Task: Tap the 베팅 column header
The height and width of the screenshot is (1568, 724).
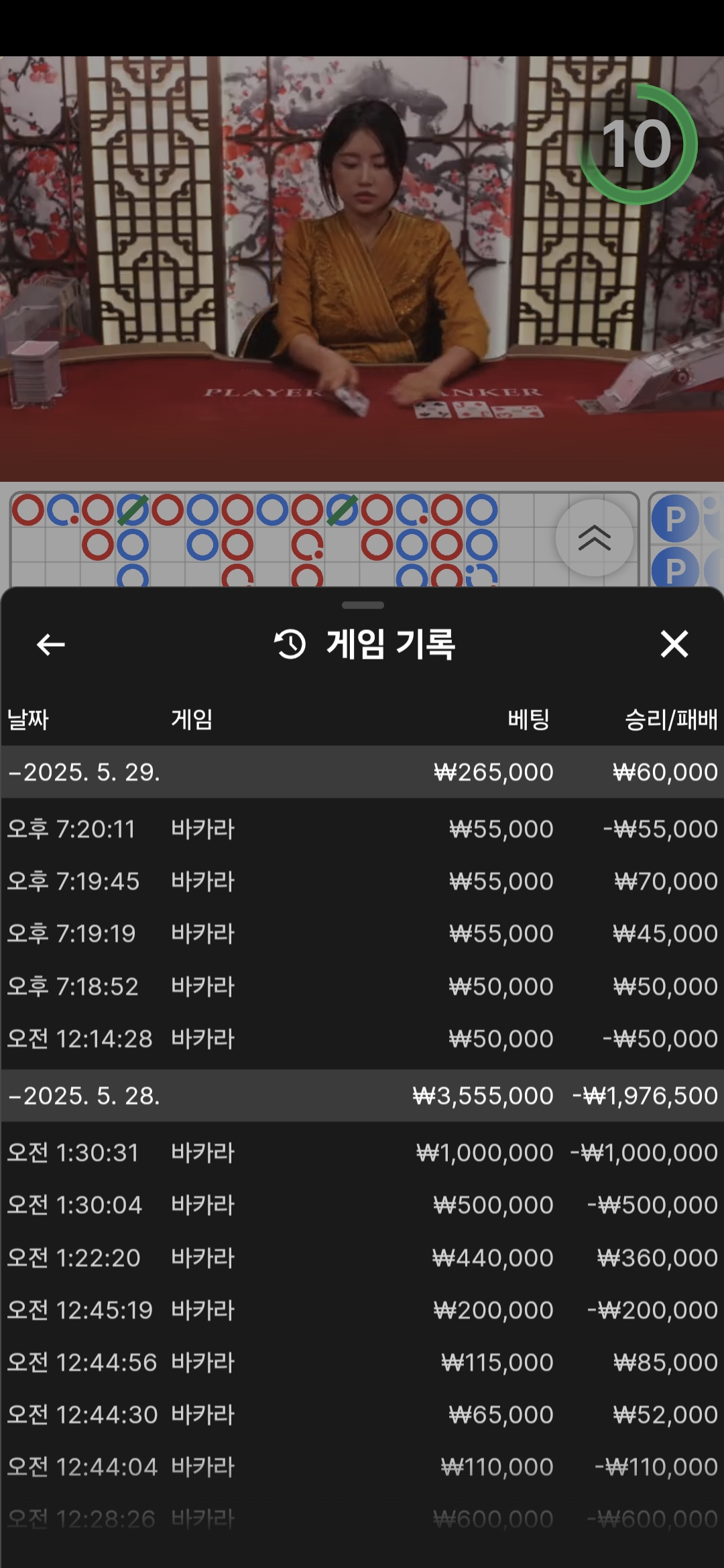Action: tap(529, 720)
